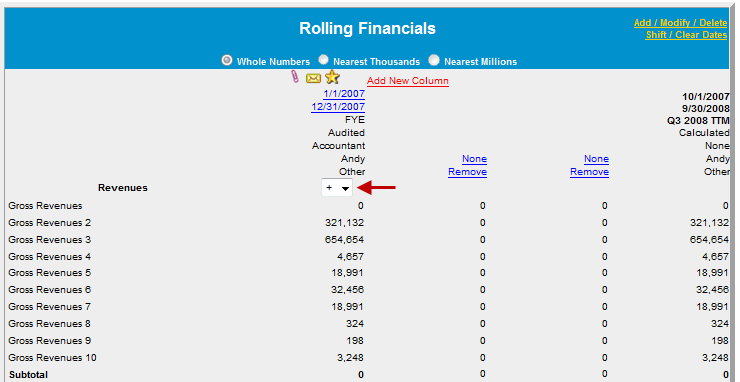This screenshot has width=740, height=382.
Task: Open the plus sign dropdown beside Revenues
Action: click(337, 187)
